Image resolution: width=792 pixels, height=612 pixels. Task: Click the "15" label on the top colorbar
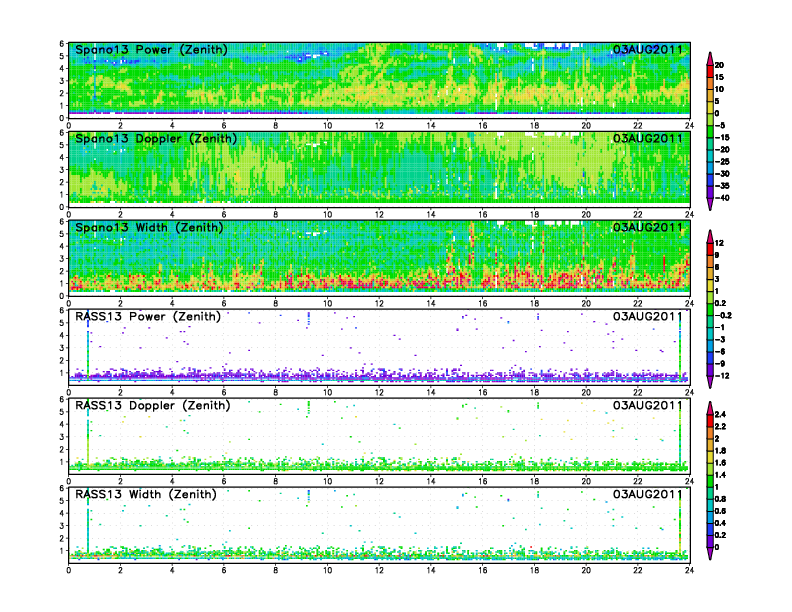[719, 77]
